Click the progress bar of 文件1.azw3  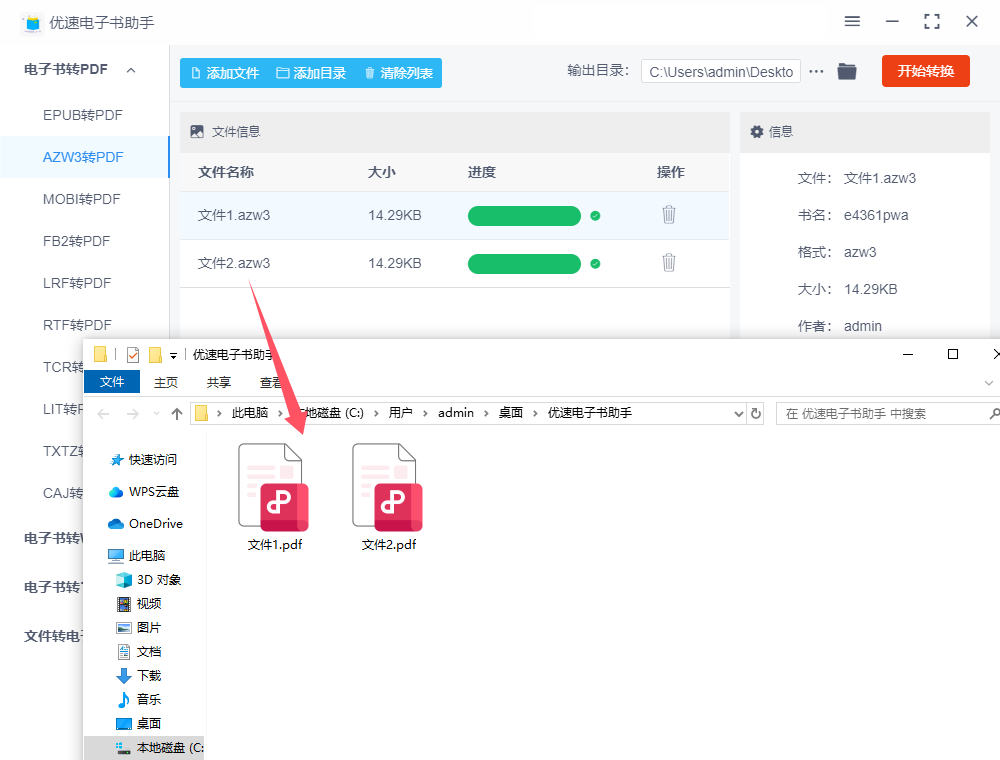[x=524, y=216]
